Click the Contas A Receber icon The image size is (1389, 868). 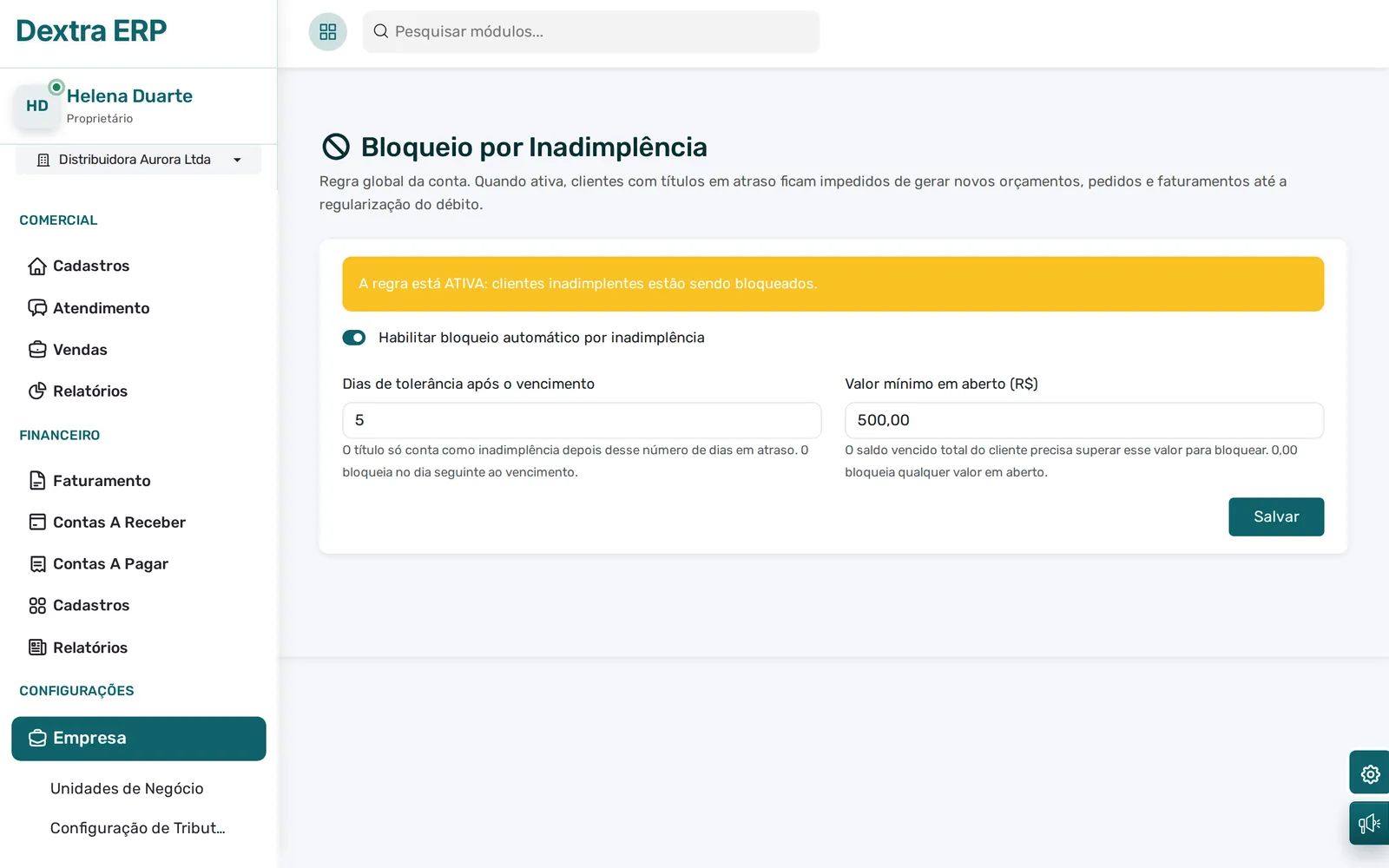click(x=37, y=523)
